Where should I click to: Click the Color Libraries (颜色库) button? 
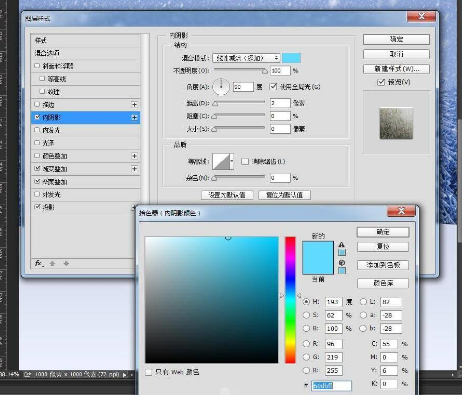click(x=383, y=283)
